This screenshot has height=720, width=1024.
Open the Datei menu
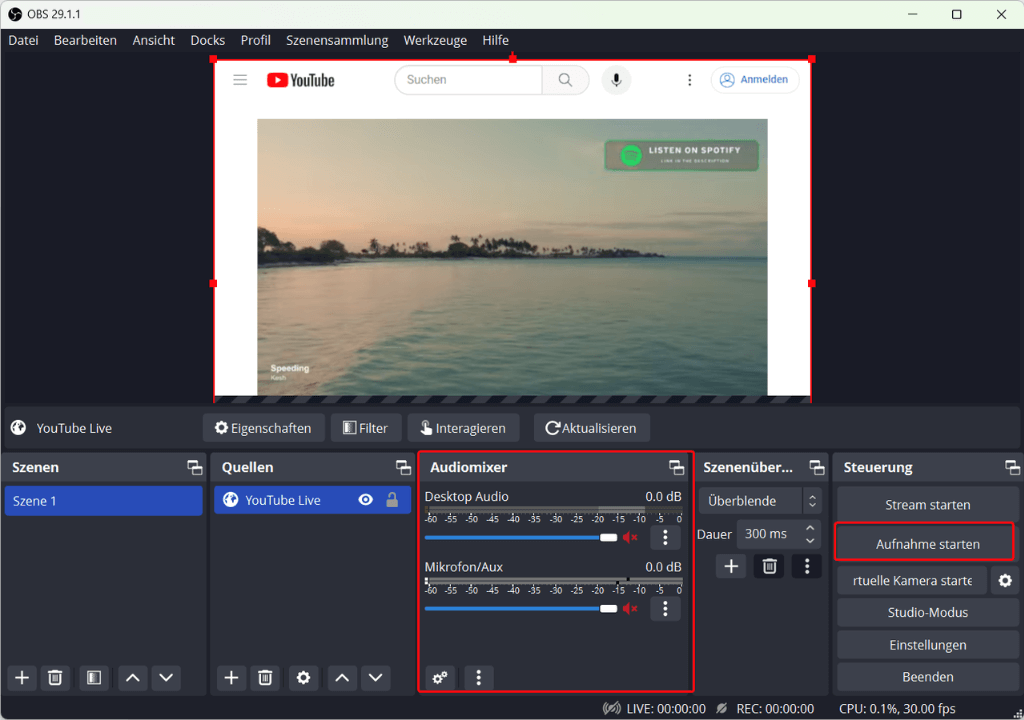tap(24, 41)
